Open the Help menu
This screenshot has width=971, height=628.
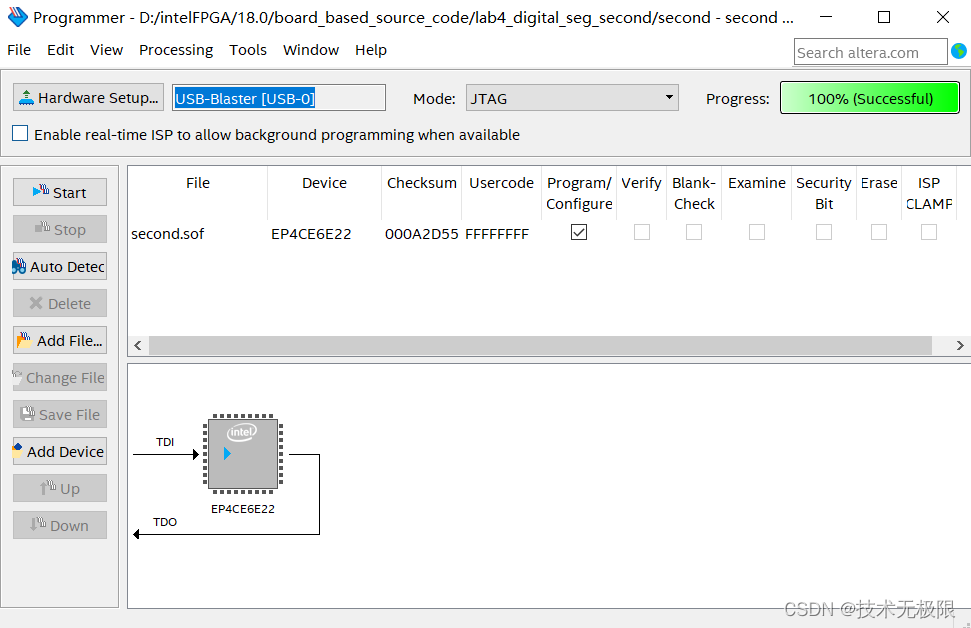click(x=371, y=50)
